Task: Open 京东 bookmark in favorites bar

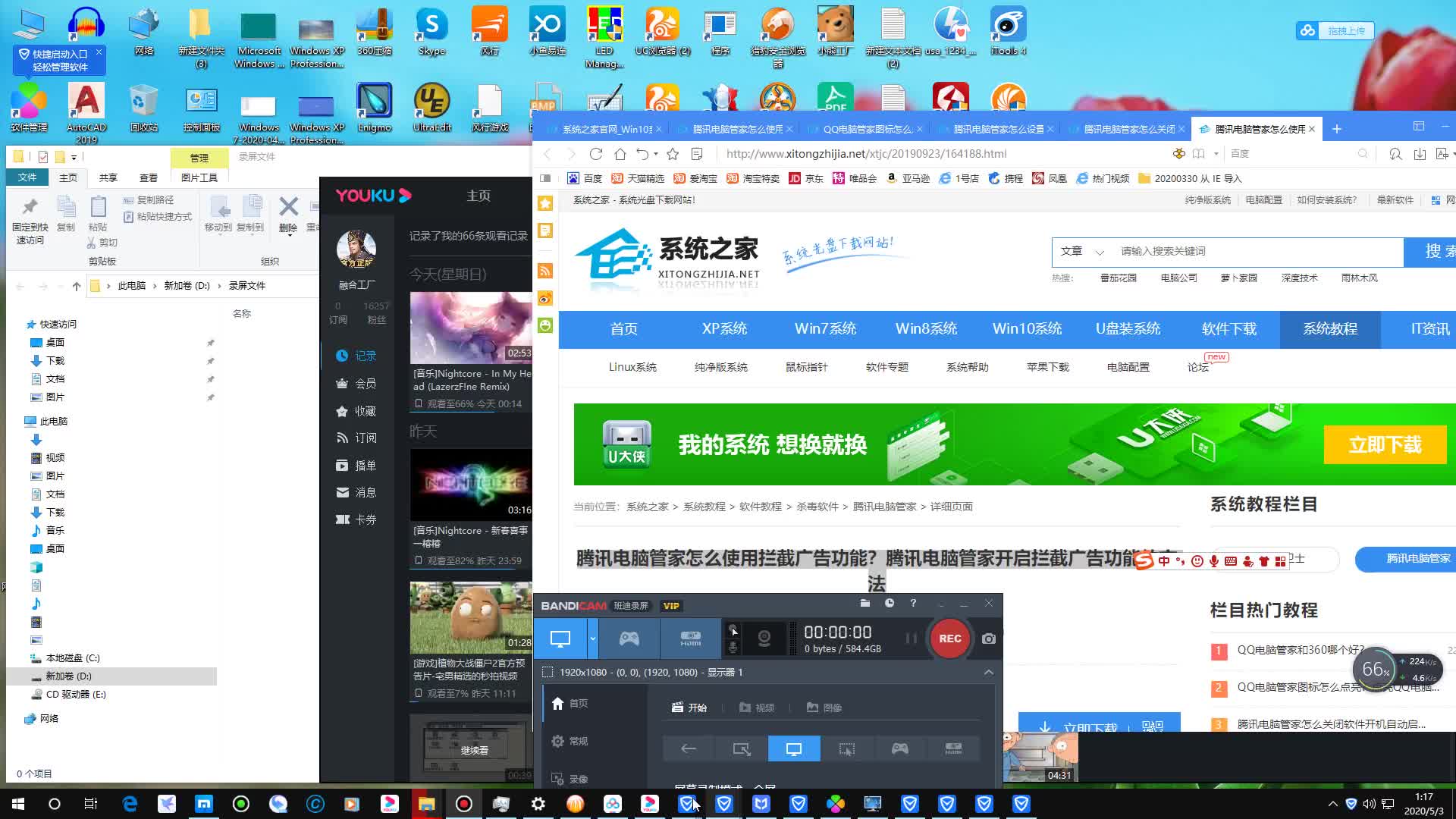Action: pyautogui.click(x=805, y=178)
